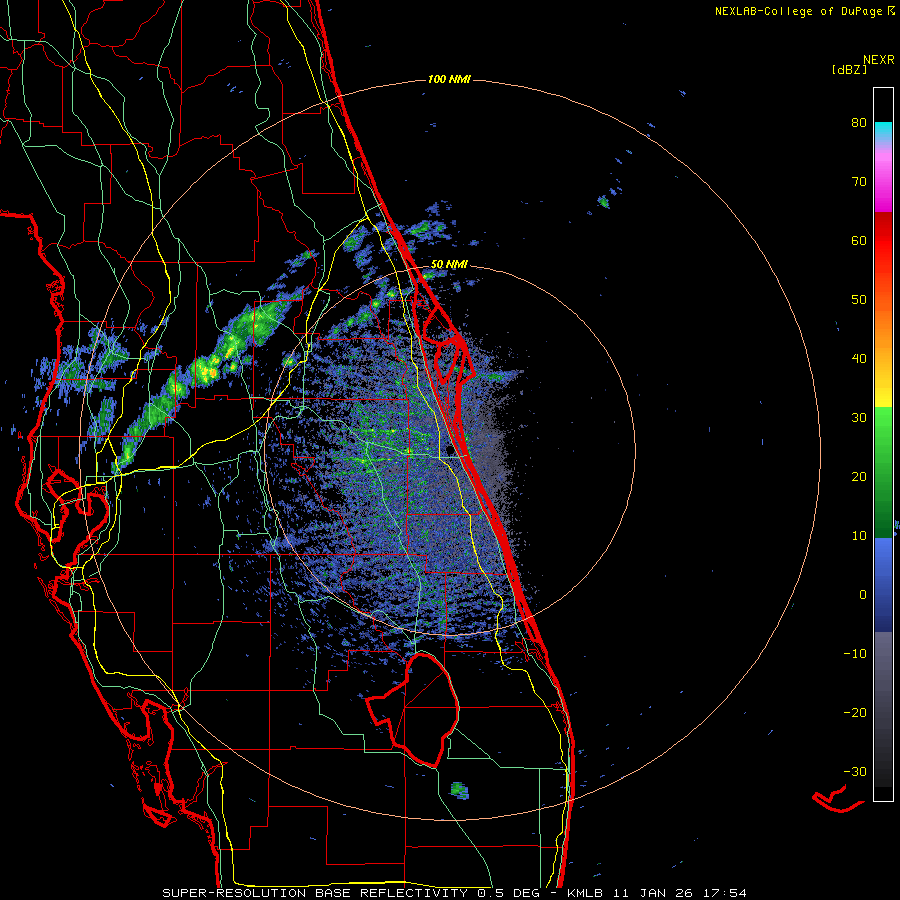Select the 40 value on dBZ scale
This screenshot has height=900, width=900.
[x=859, y=359]
